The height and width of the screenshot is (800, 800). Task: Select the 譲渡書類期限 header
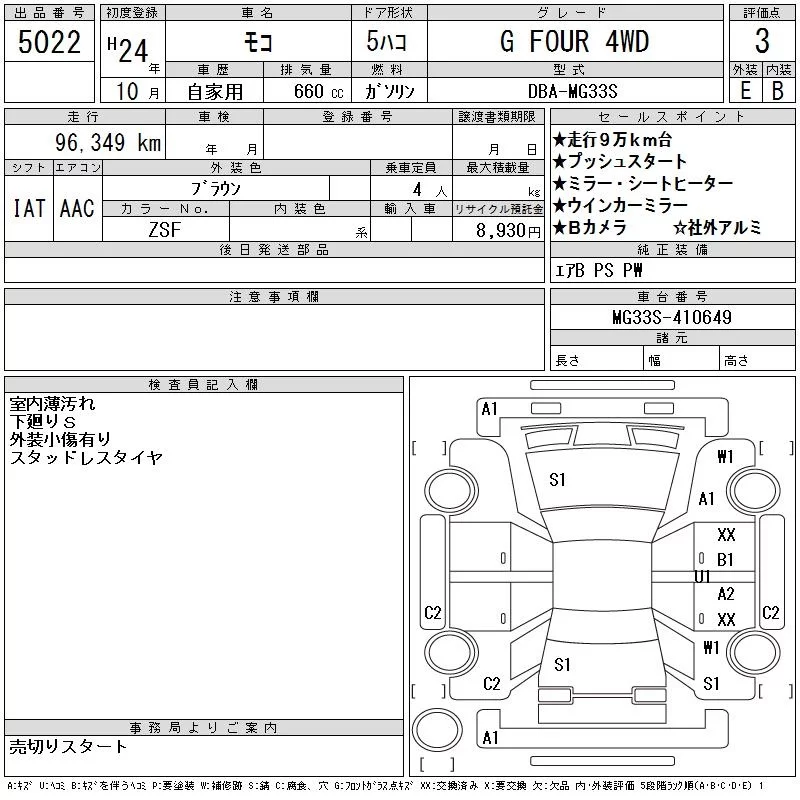pos(497,117)
